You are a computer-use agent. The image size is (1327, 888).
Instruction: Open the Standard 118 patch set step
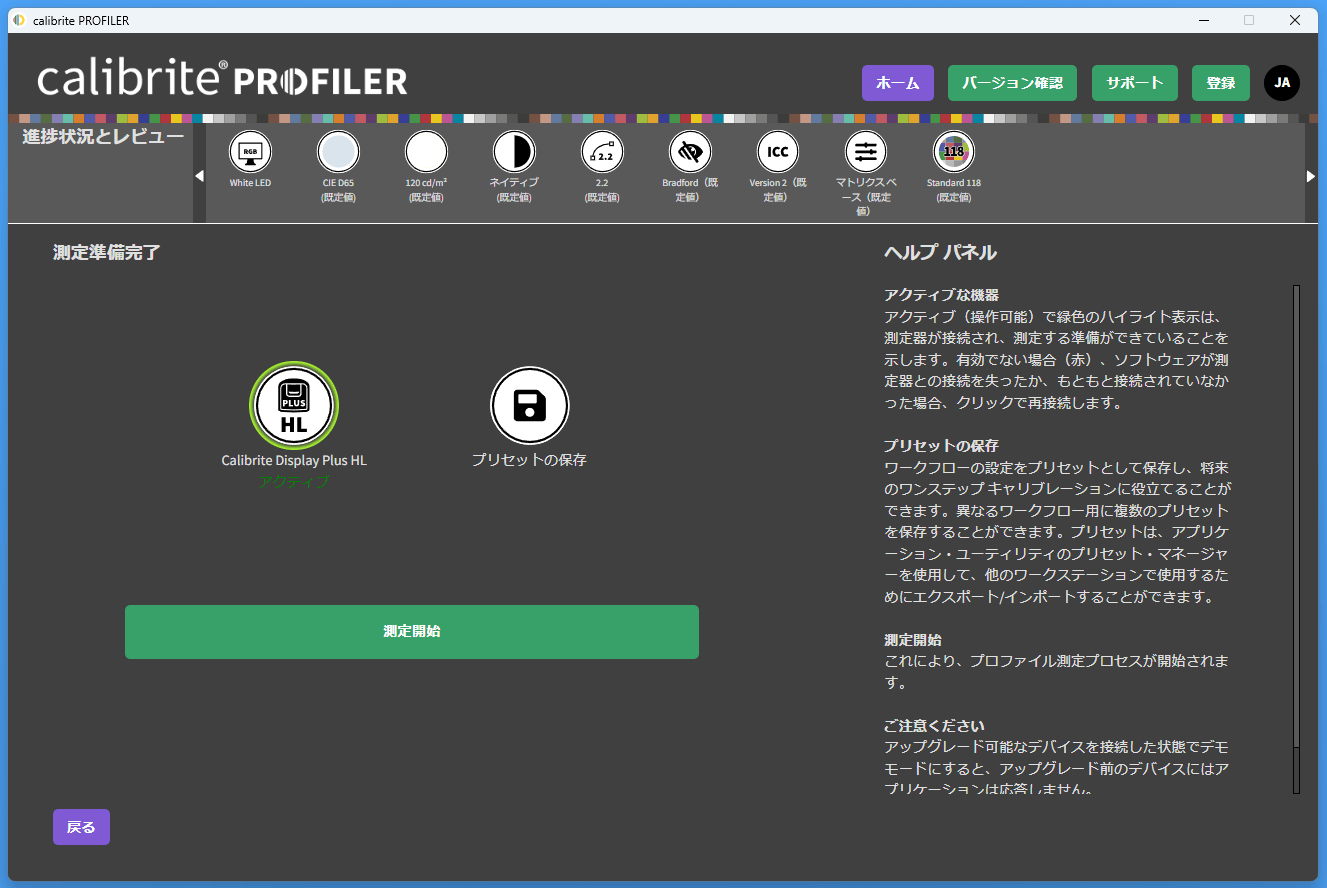tap(954, 152)
